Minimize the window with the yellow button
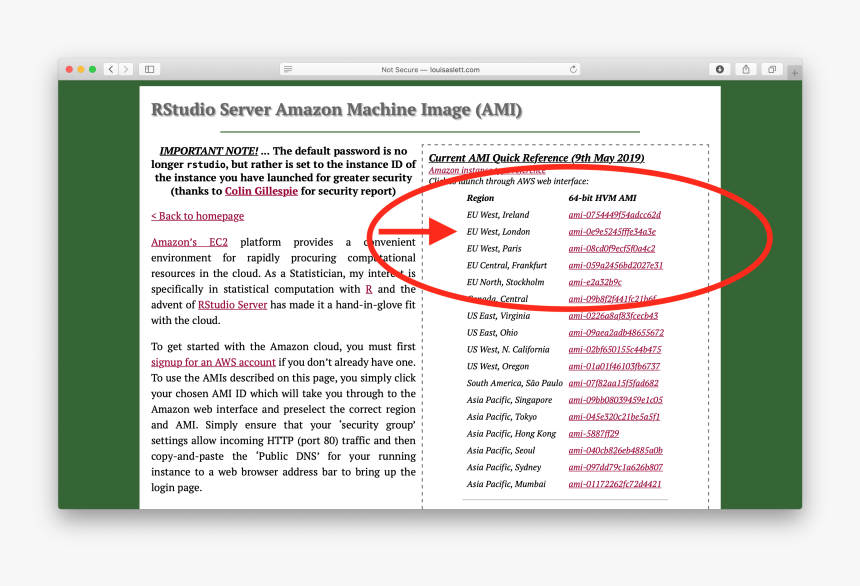Image resolution: width=860 pixels, height=586 pixels. point(81,69)
